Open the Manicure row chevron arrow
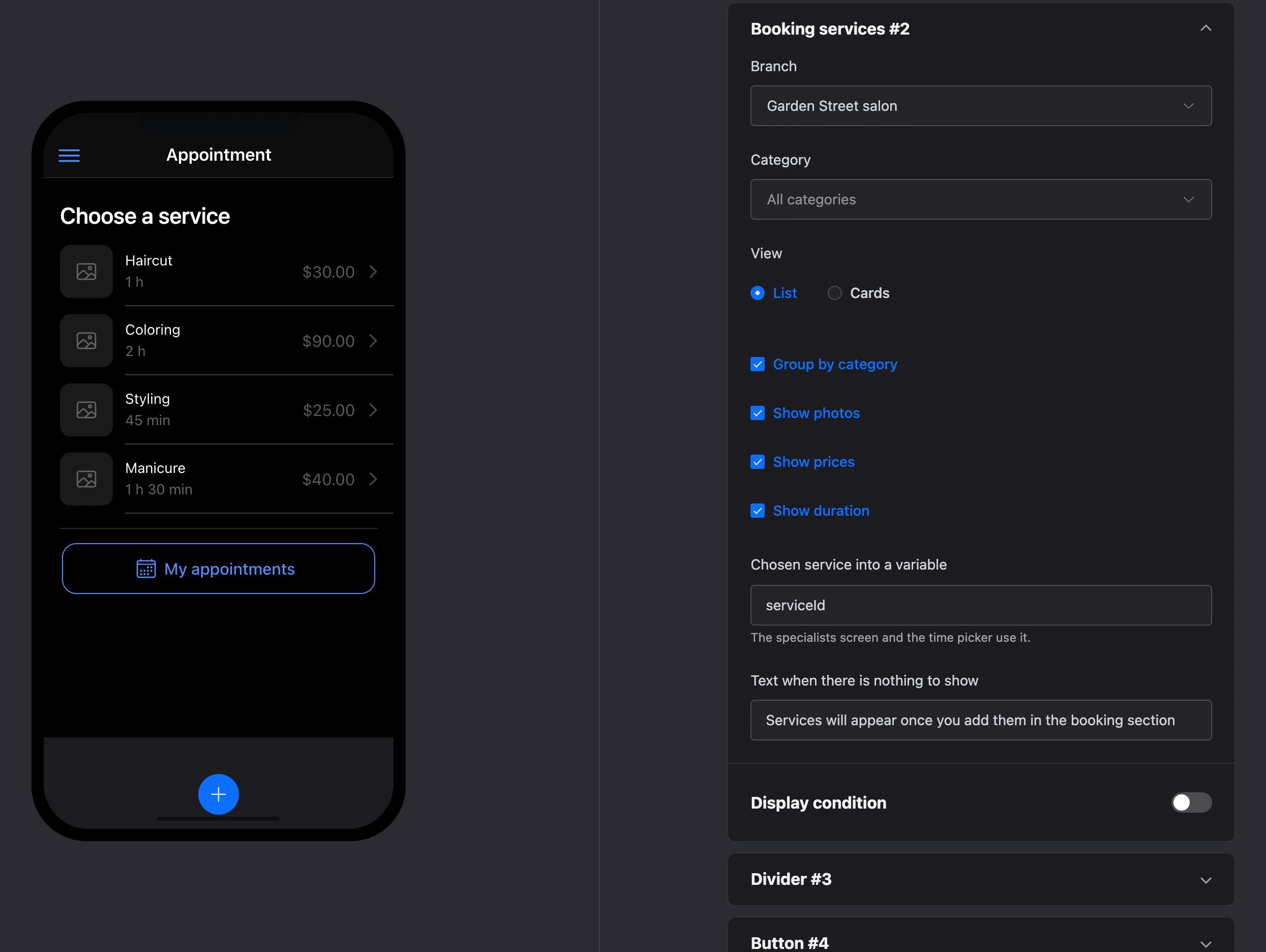 pyautogui.click(x=373, y=479)
